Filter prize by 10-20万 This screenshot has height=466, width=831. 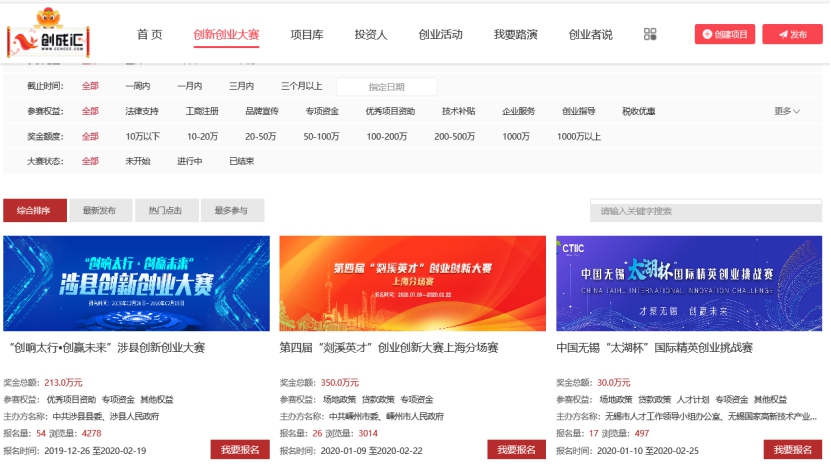[x=202, y=136]
